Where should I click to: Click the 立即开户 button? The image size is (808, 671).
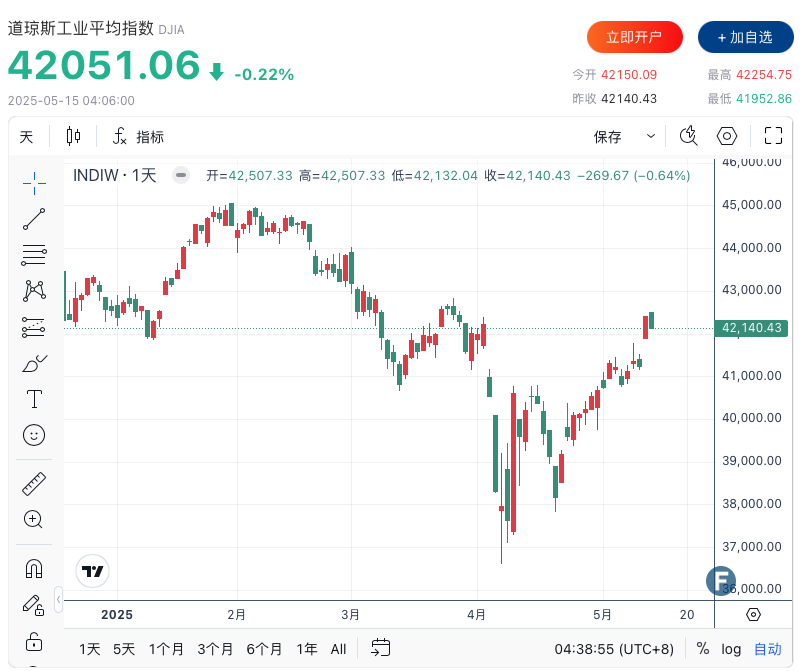(x=634, y=37)
